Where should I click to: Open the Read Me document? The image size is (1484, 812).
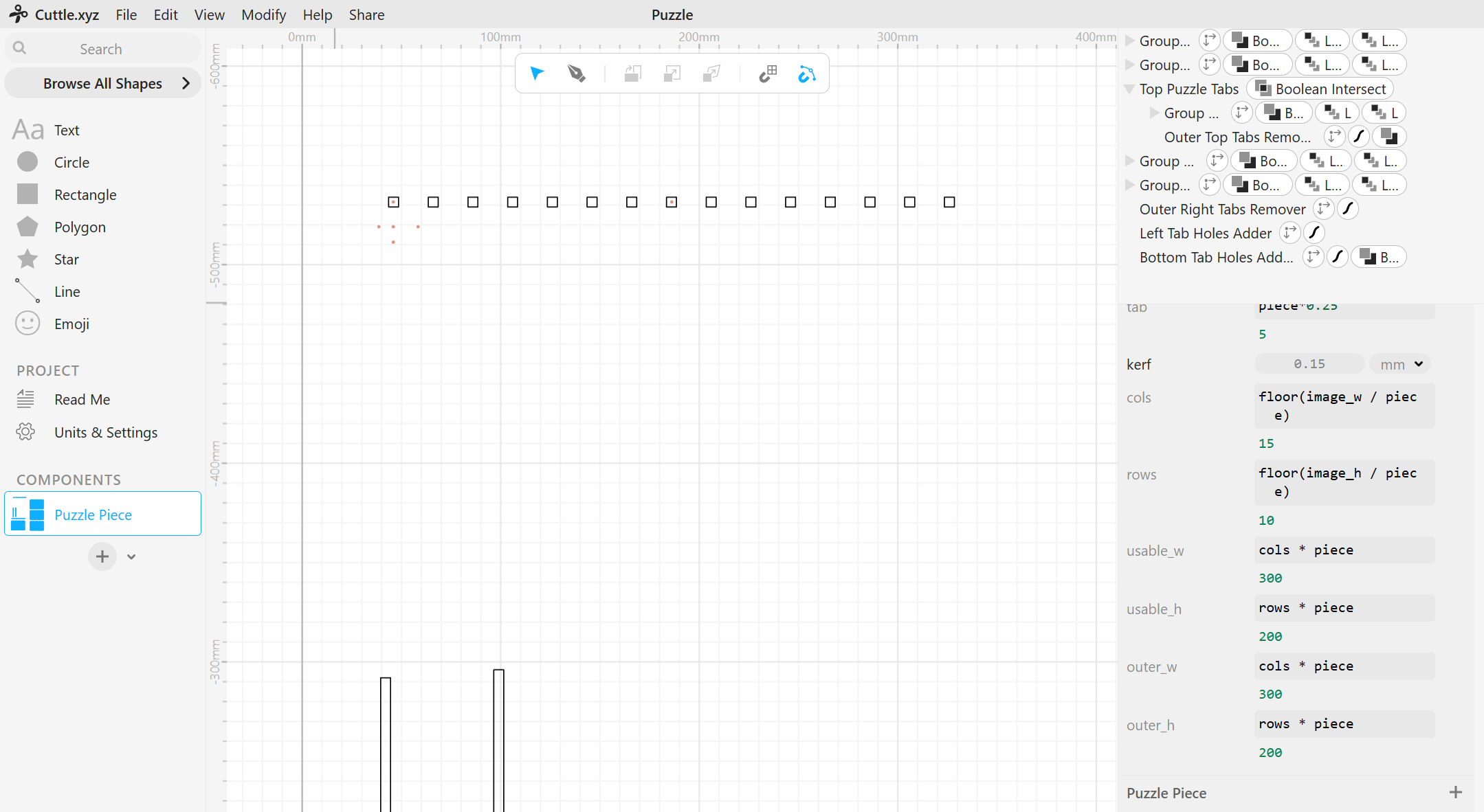82,399
